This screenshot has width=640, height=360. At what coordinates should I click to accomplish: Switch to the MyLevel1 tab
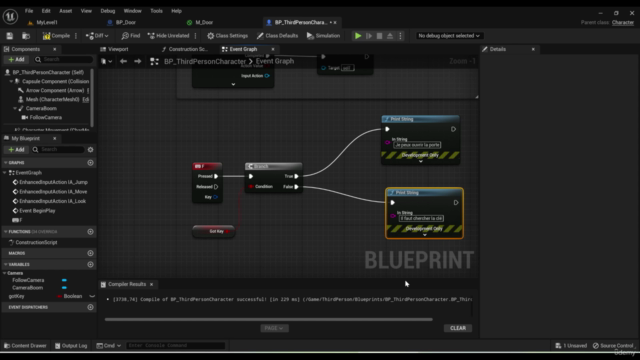47,22
